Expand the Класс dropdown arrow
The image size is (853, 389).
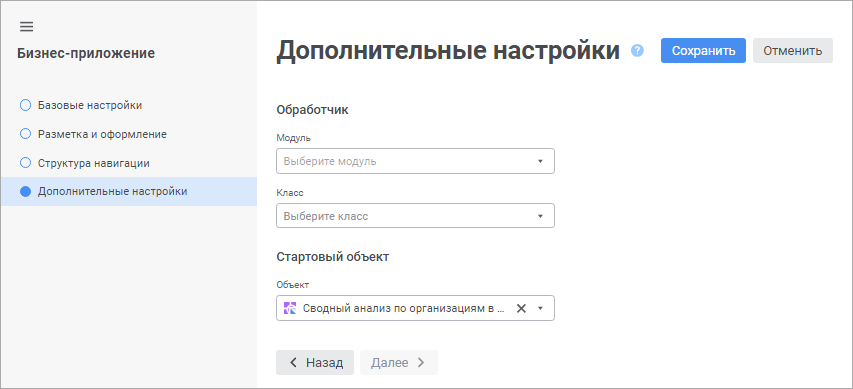pos(540,216)
